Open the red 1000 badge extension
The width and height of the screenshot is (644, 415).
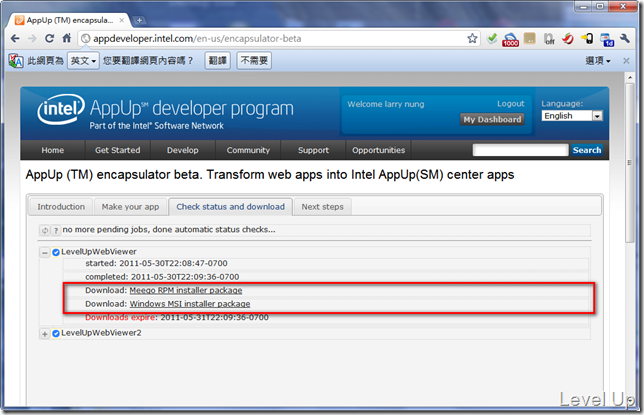coord(510,39)
